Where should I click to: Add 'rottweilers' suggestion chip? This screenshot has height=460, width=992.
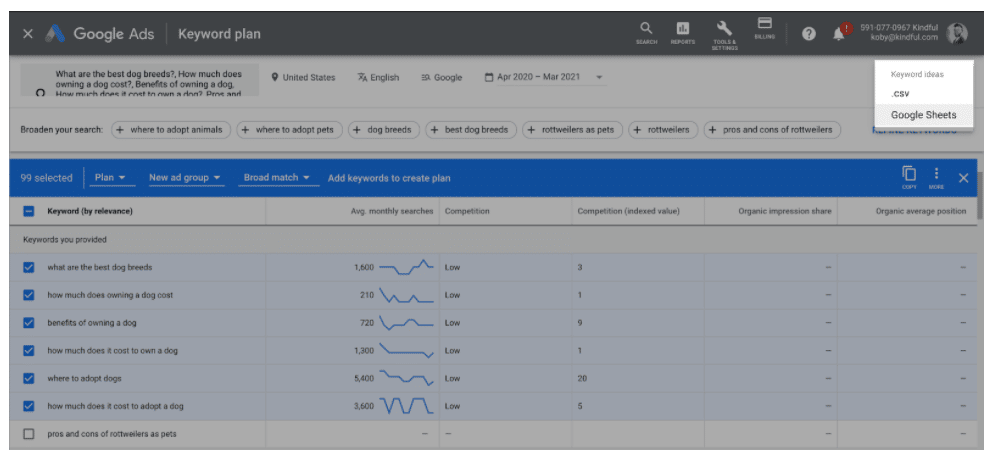663,130
